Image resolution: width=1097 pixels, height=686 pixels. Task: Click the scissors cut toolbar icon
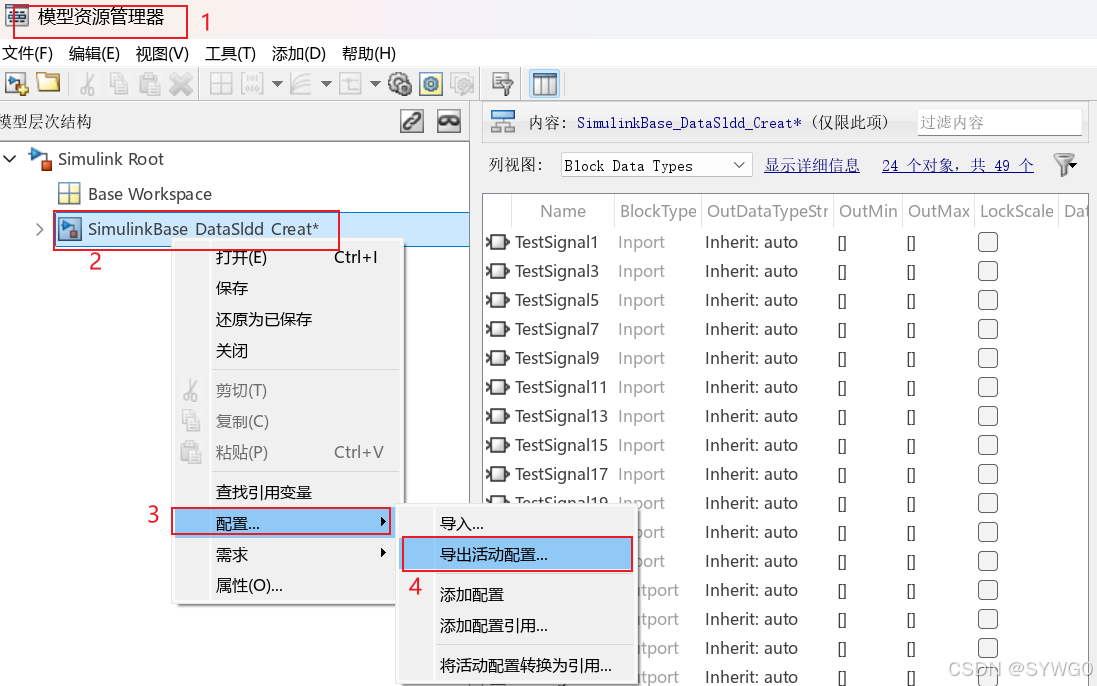pos(87,85)
